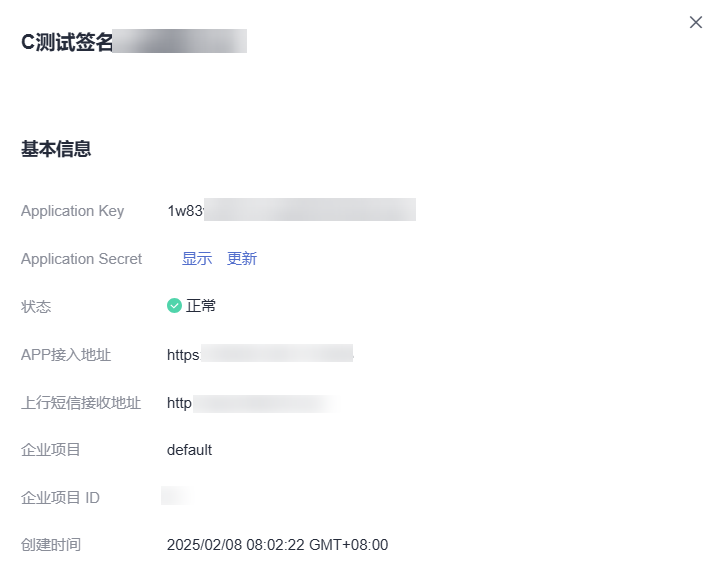Close the C测试签名 details panel
This screenshot has width=711, height=572.
click(696, 22)
